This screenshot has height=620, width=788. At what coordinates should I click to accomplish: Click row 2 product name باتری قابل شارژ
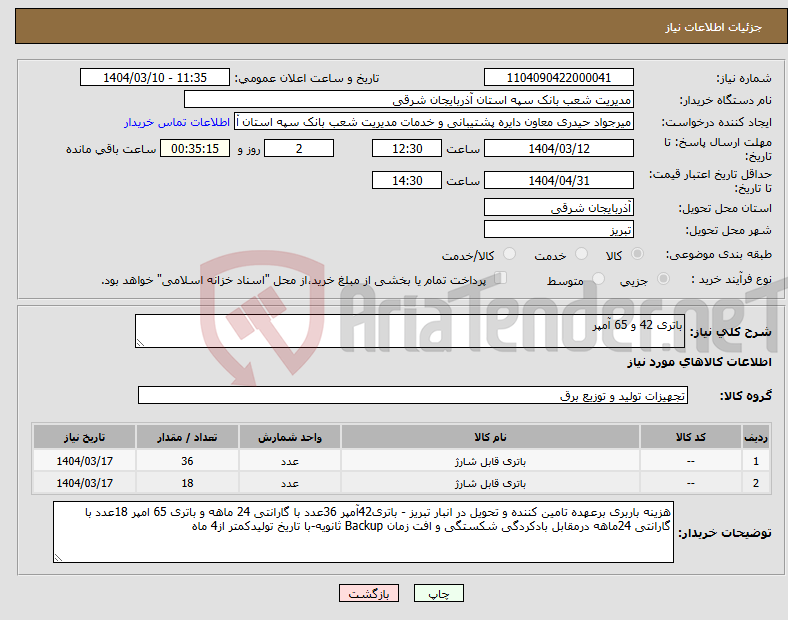click(x=490, y=483)
